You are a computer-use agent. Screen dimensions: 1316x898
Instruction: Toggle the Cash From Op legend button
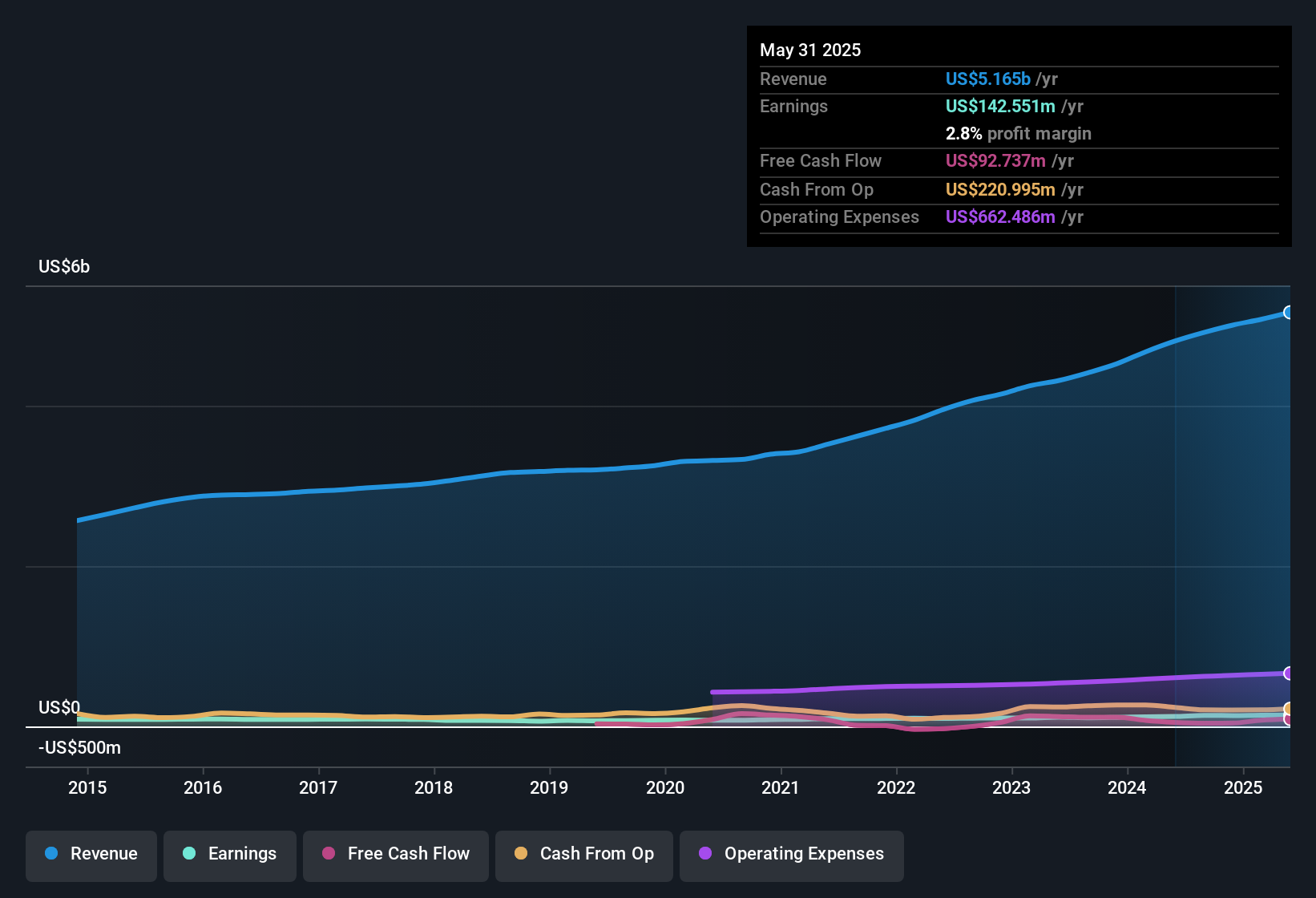click(x=584, y=856)
